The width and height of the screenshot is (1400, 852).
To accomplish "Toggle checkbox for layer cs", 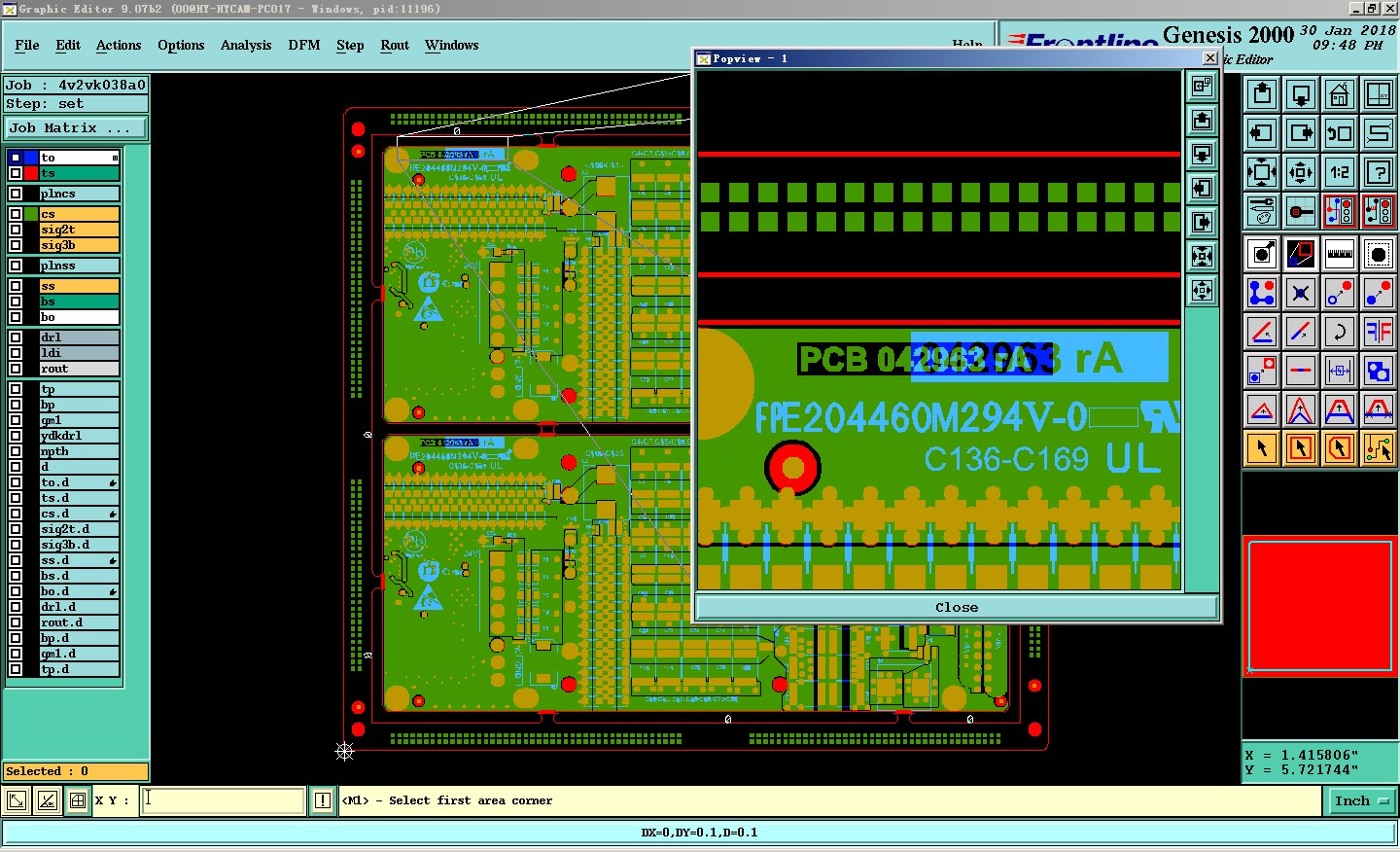I will pyautogui.click(x=16, y=214).
